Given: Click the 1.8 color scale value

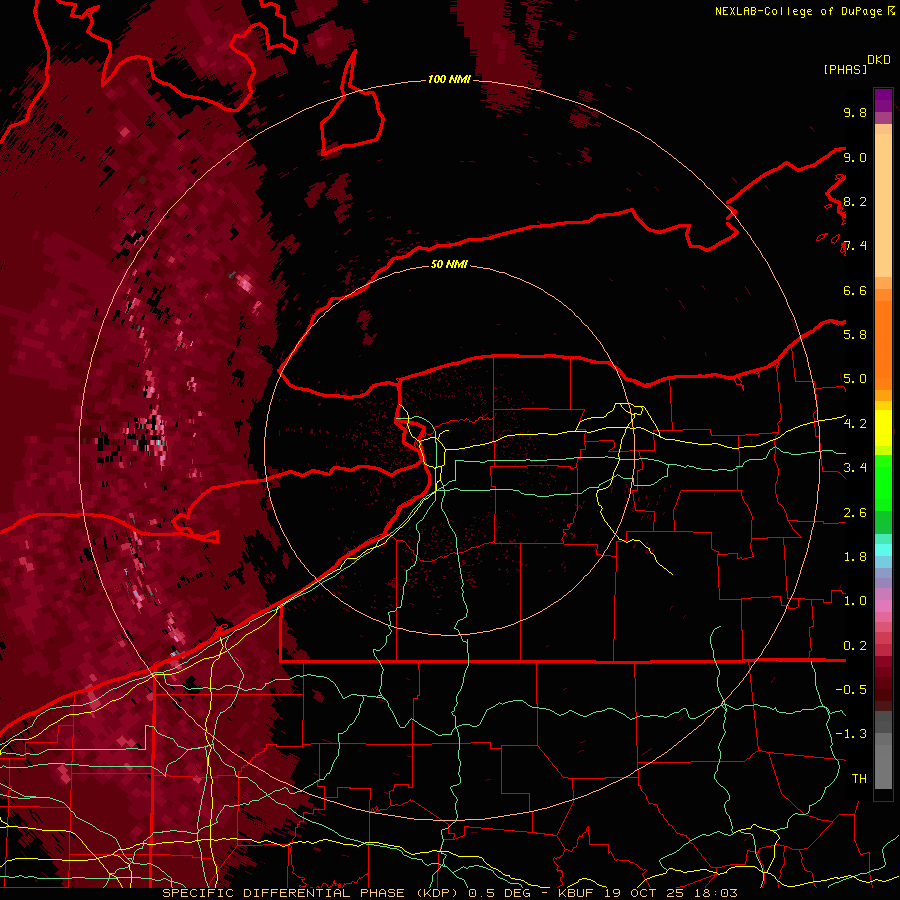Looking at the screenshot, I should (x=855, y=556).
